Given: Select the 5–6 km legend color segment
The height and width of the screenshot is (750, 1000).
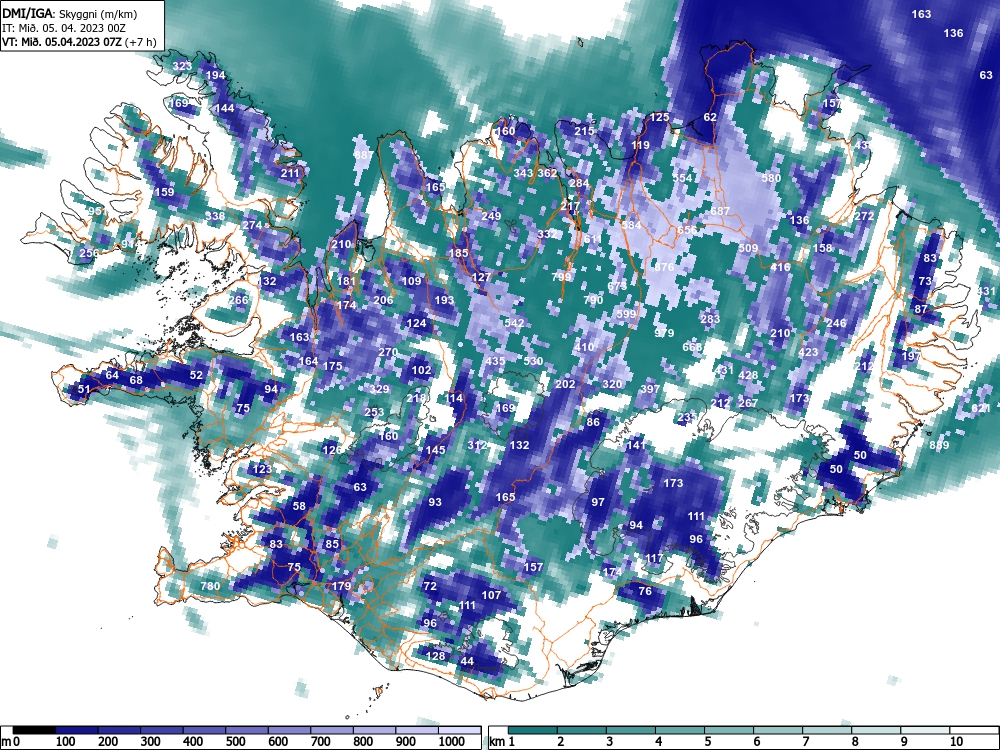Looking at the screenshot, I should (729, 730).
